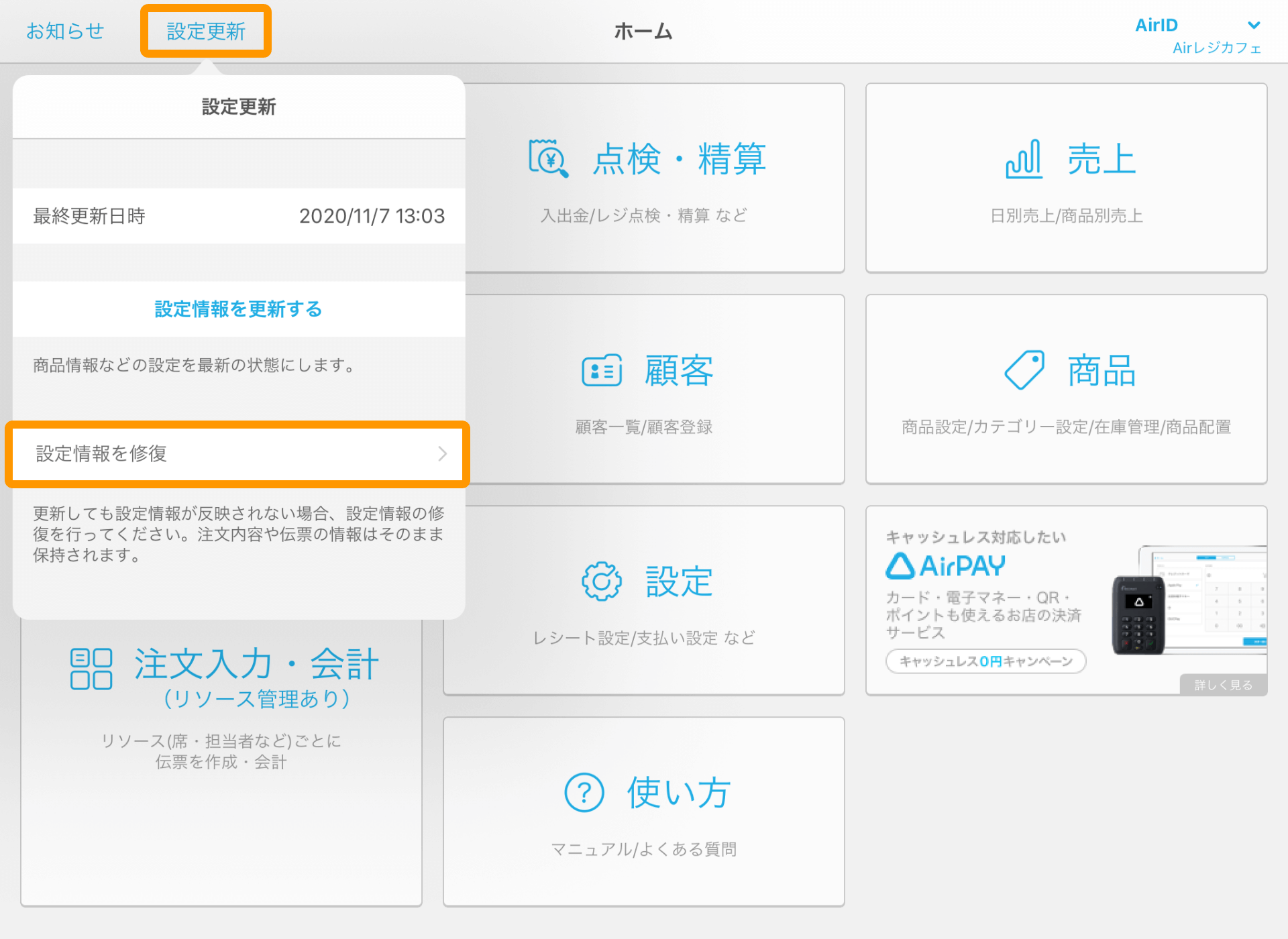Select the 顧客 customer card icon
1288x939 pixels.
tap(602, 370)
